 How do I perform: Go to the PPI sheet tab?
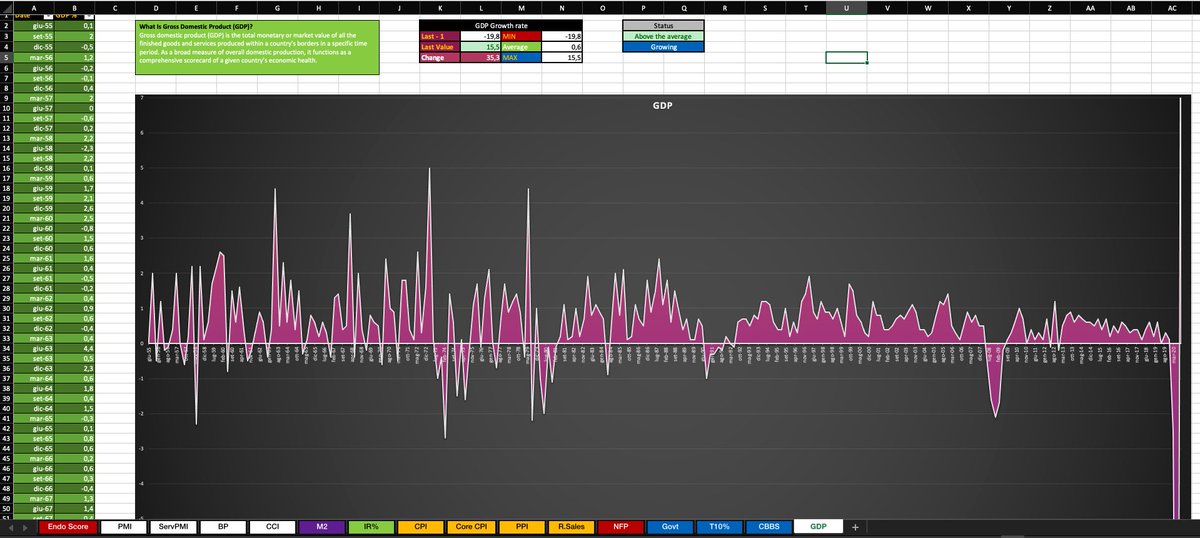[520, 526]
